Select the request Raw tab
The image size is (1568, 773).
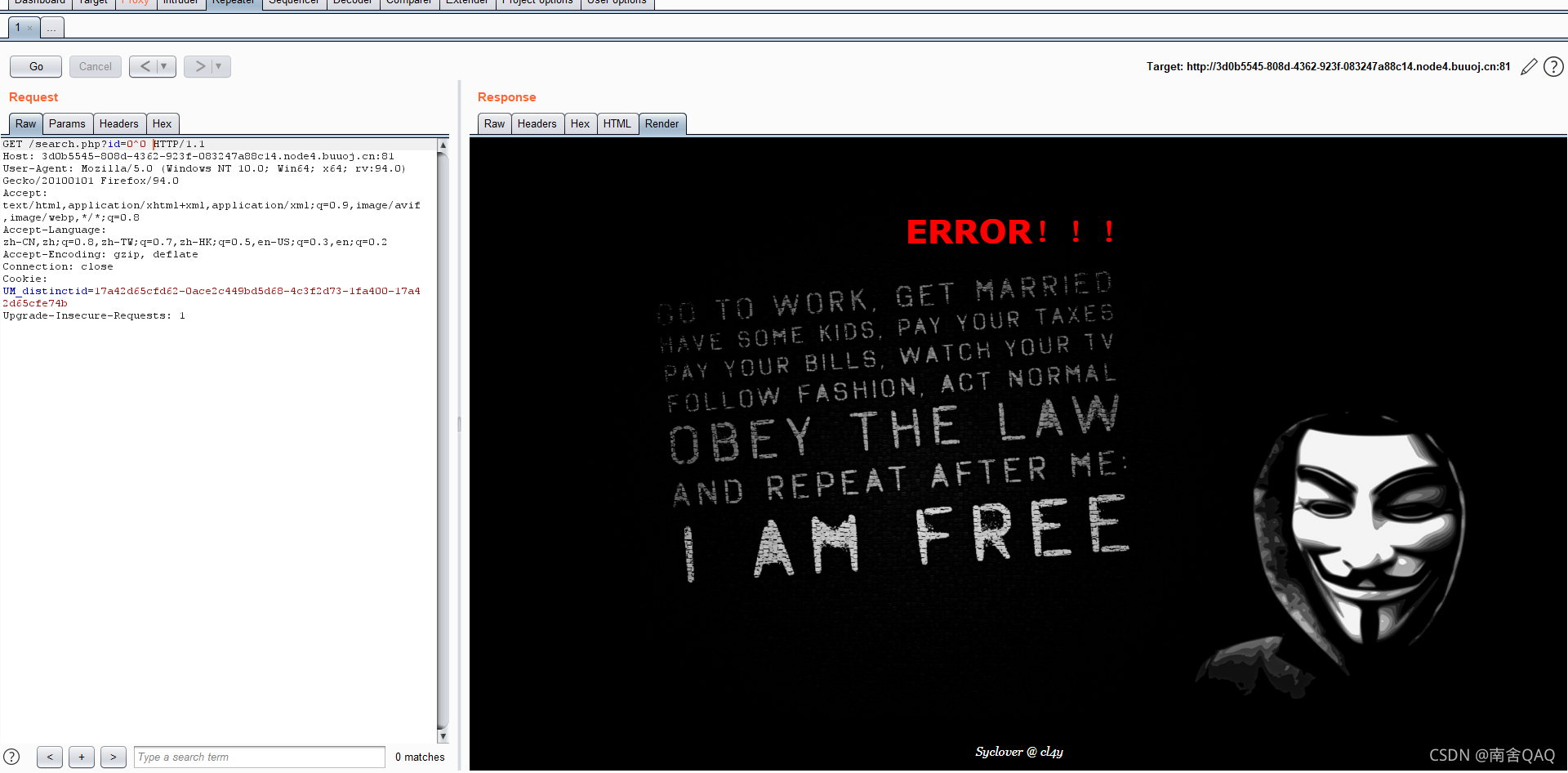coord(26,123)
